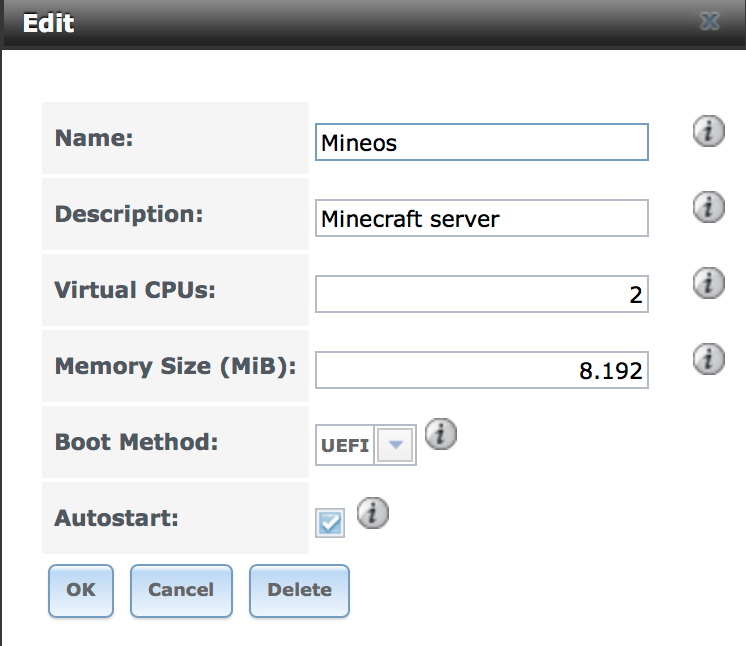
Task: Click the Boot Method label text
Action: 136,442
